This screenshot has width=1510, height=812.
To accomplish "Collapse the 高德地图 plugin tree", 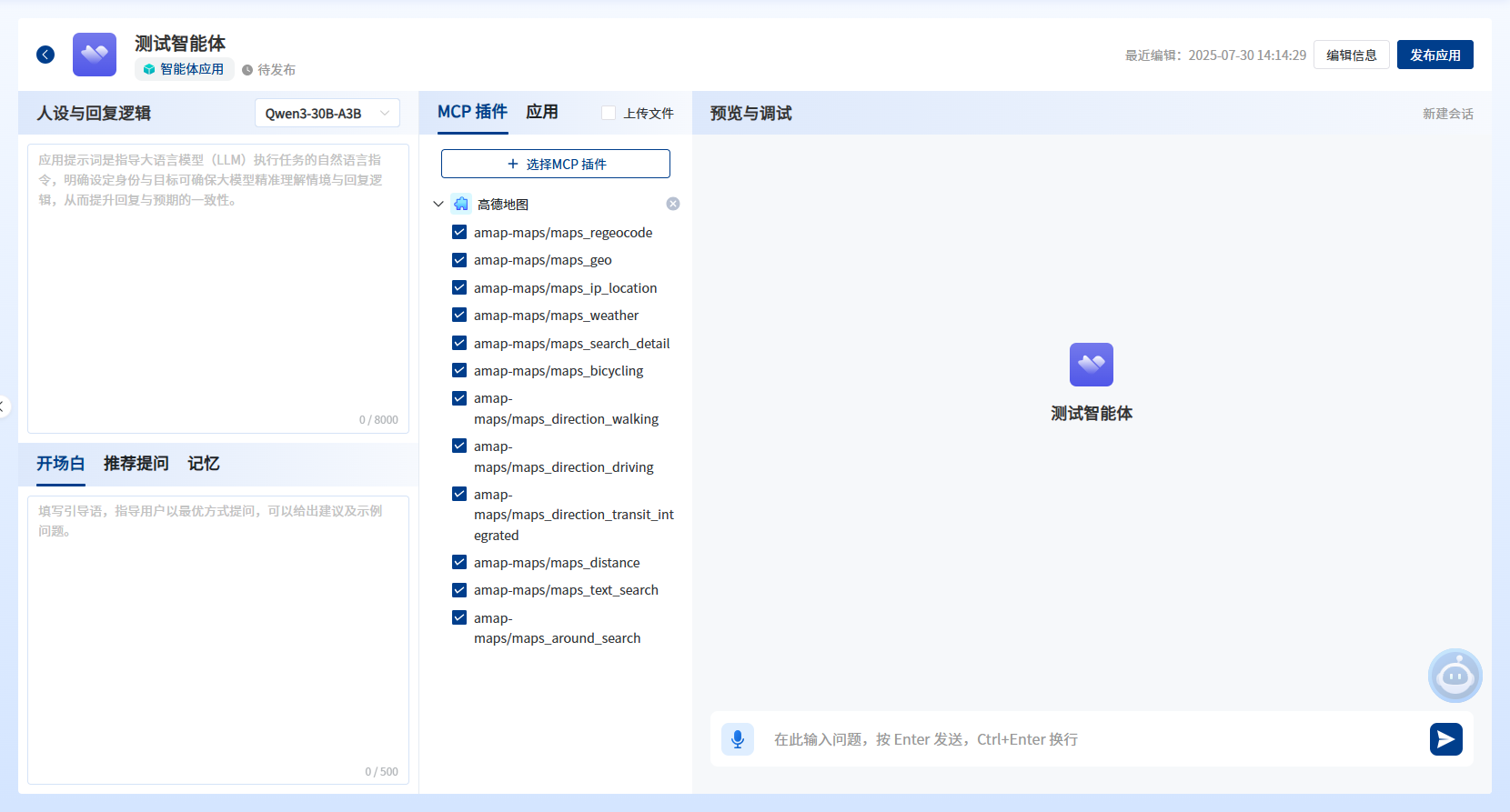I will point(438,204).
